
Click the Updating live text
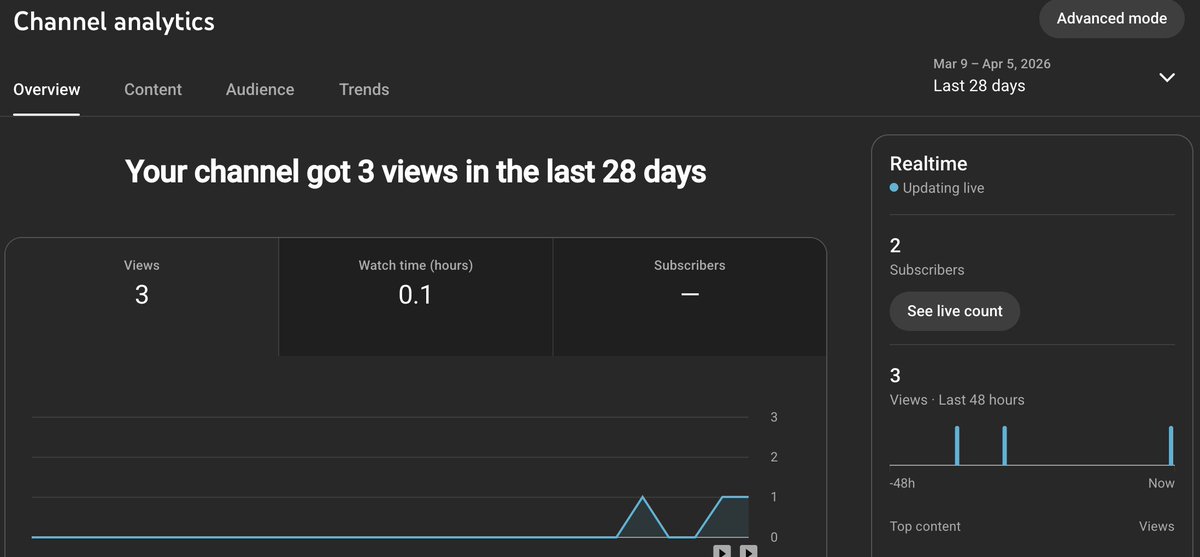(x=943, y=187)
